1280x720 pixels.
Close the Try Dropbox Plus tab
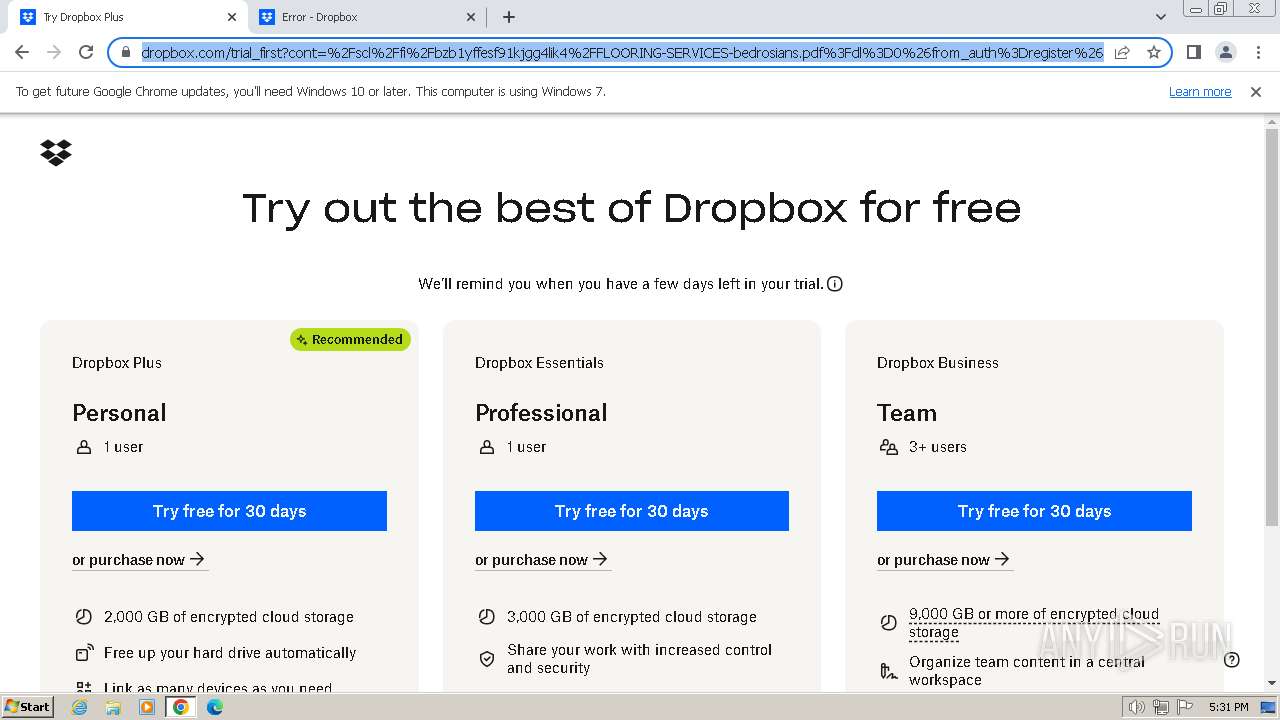click(x=232, y=17)
